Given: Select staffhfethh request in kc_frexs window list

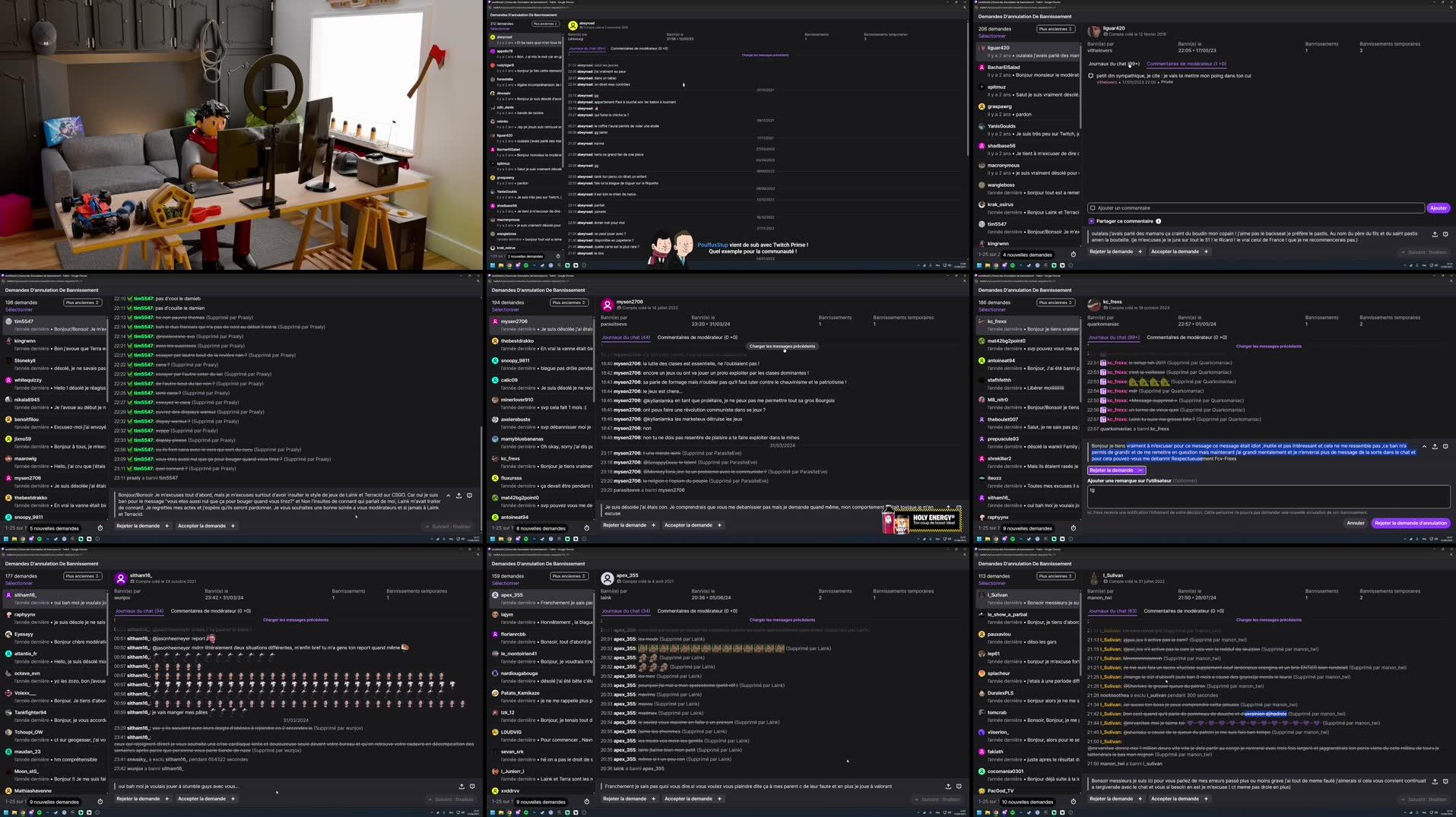Looking at the screenshot, I should tap(1027, 384).
